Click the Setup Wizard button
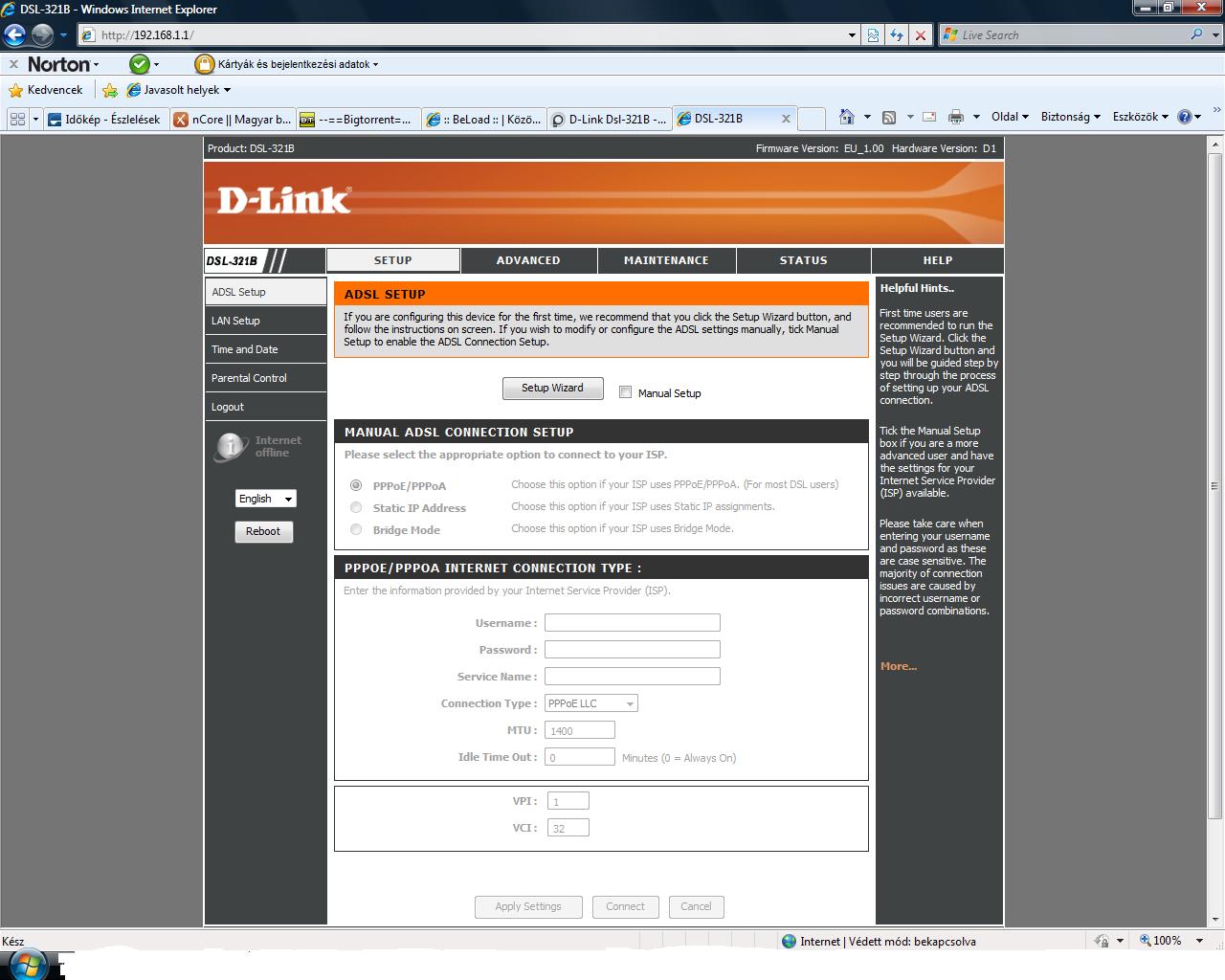The height and width of the screenshot is (980, 1225). pyautogui.click(x=552, y=389)
